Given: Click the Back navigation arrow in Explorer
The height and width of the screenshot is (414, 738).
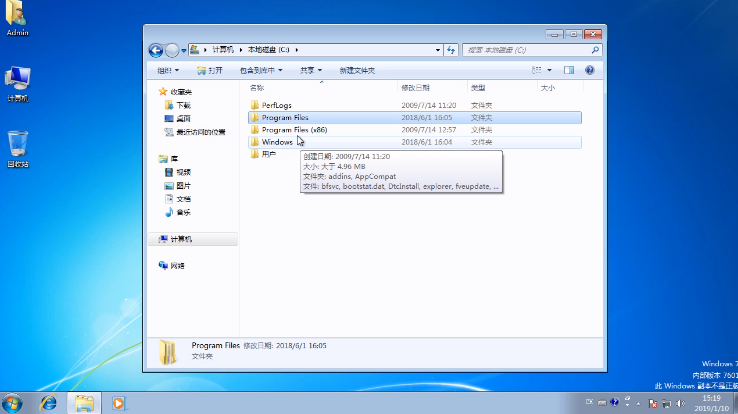Looking at the screenshot, I should [156, 50].
